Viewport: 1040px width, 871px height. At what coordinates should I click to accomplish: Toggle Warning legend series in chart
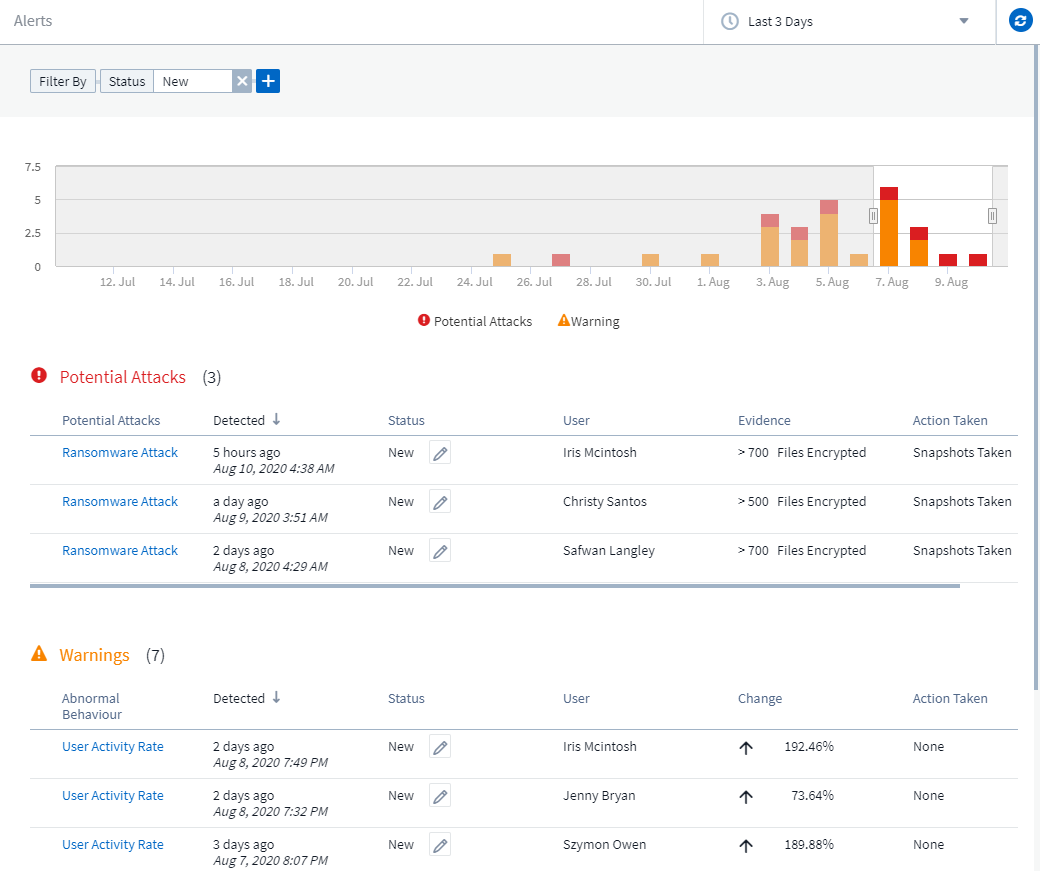pyautogui.click(x=589, y=322)
